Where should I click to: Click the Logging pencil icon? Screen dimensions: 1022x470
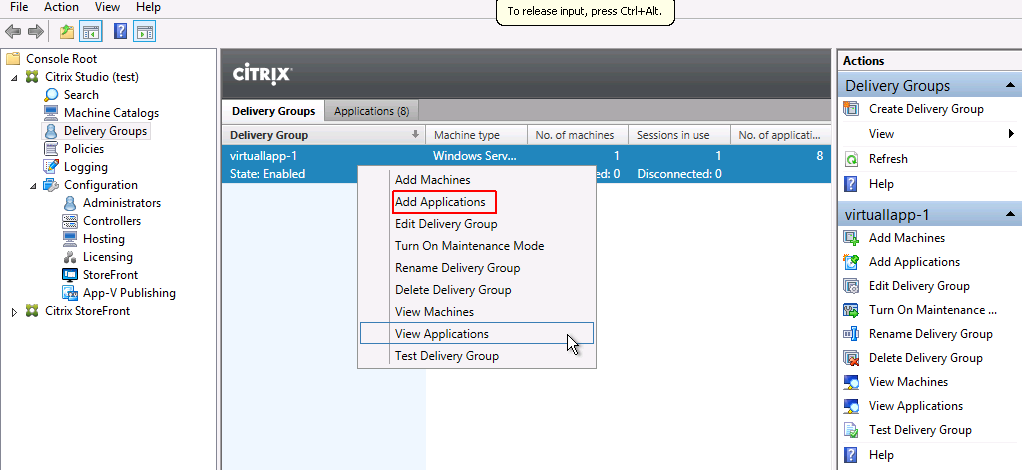point(51,167)
